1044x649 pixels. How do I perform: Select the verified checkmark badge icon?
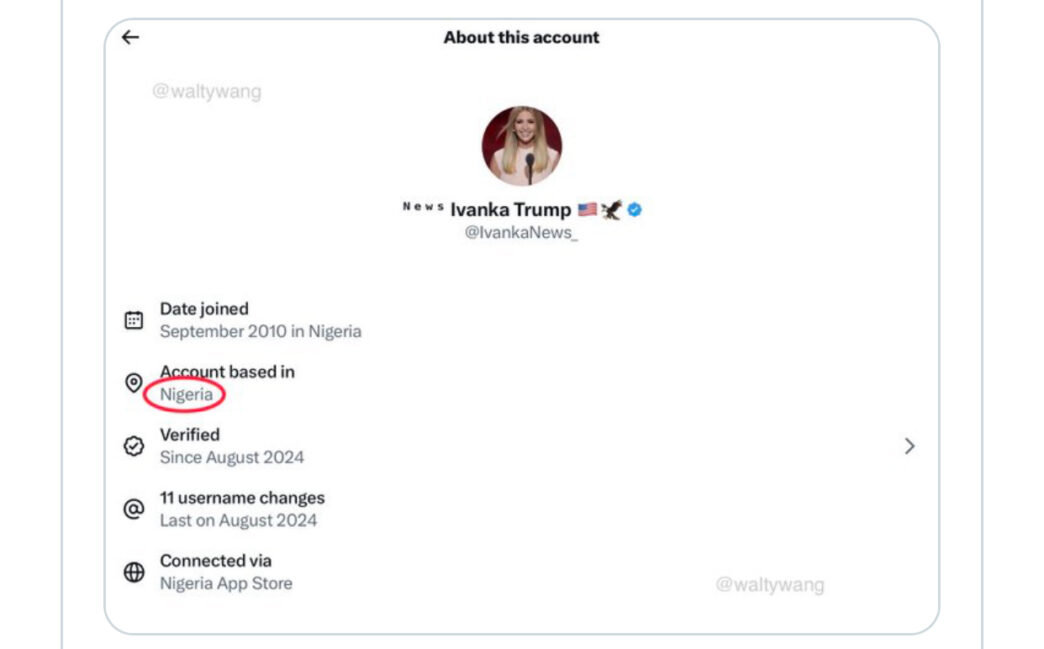click(x=133, y=446)
